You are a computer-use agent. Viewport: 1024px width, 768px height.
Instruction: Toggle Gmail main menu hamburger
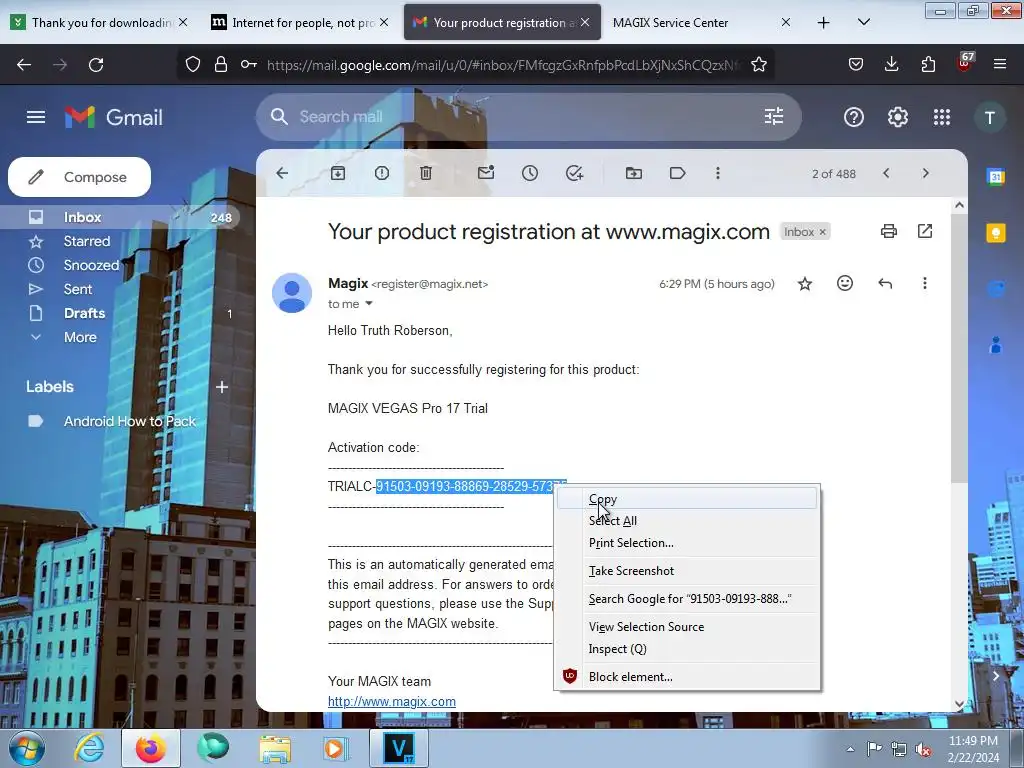pyautogui.click(x=36, y=118)
